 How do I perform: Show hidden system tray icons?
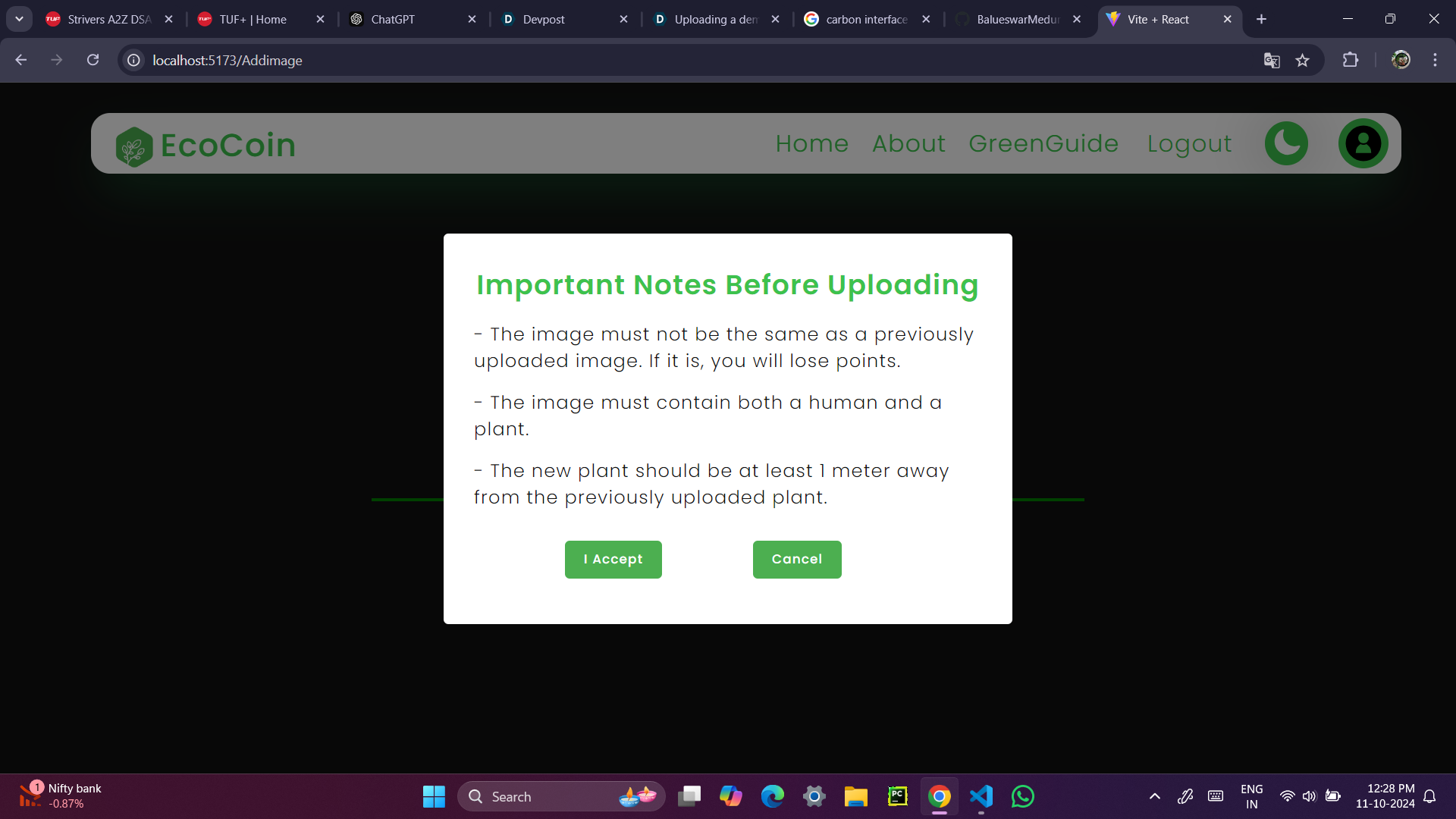click(1154, 796)
